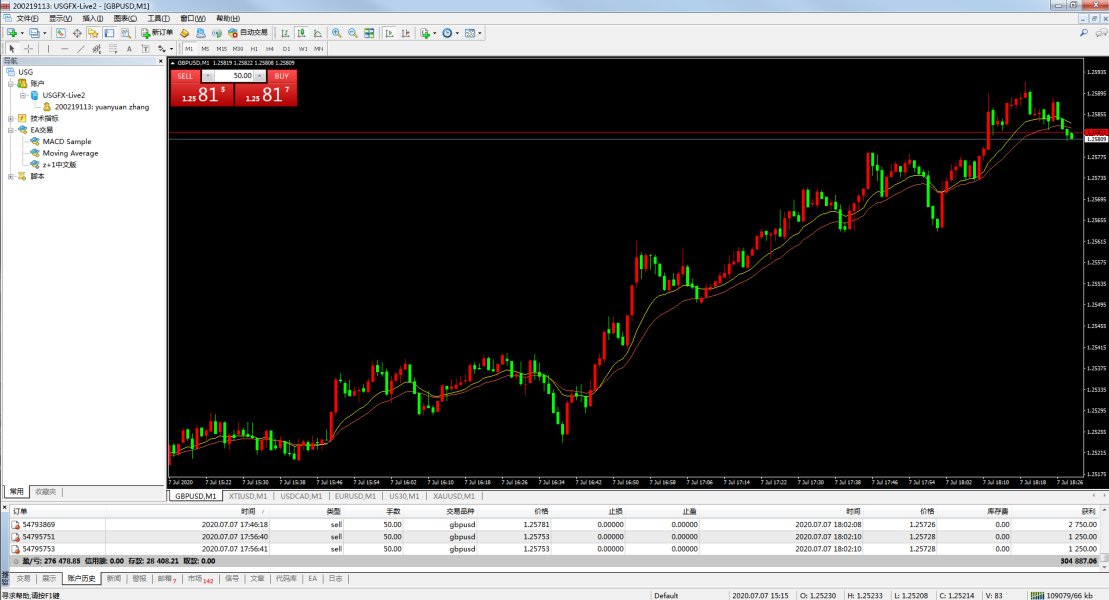
Task: Select the crosshair cursor tool
Action: point(29,48)
